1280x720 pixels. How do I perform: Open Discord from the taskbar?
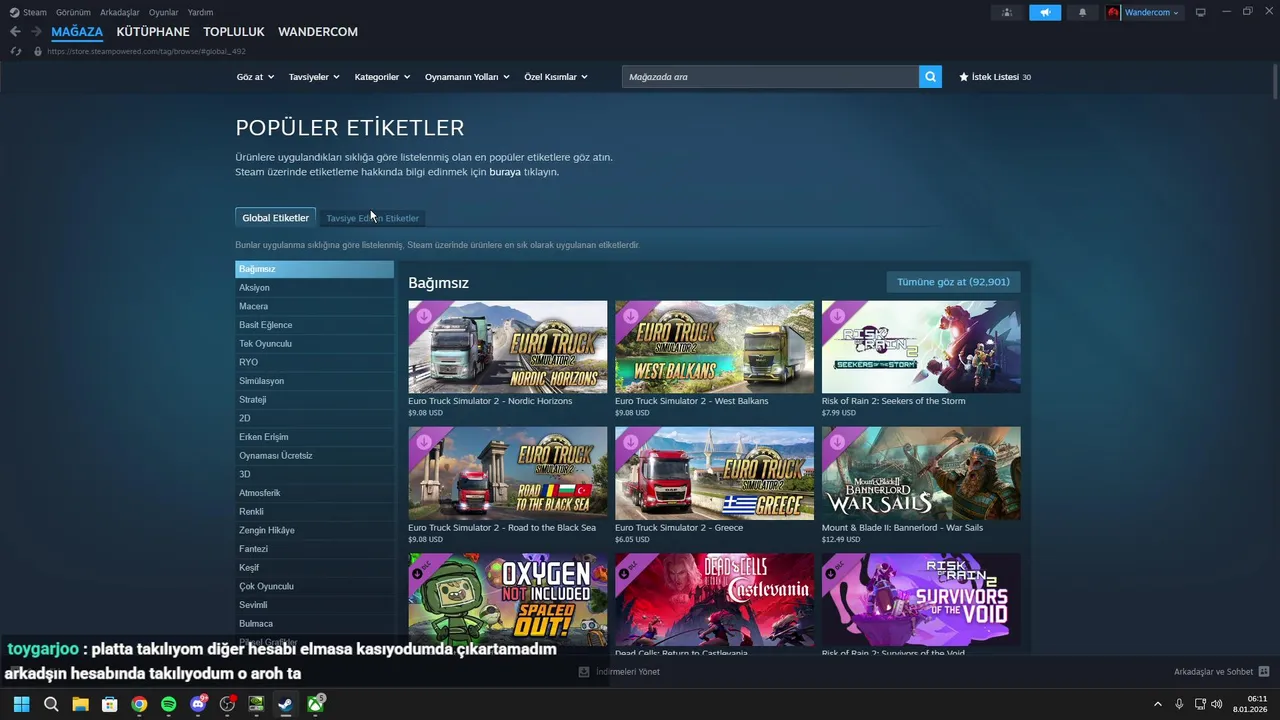click(198, 704)
